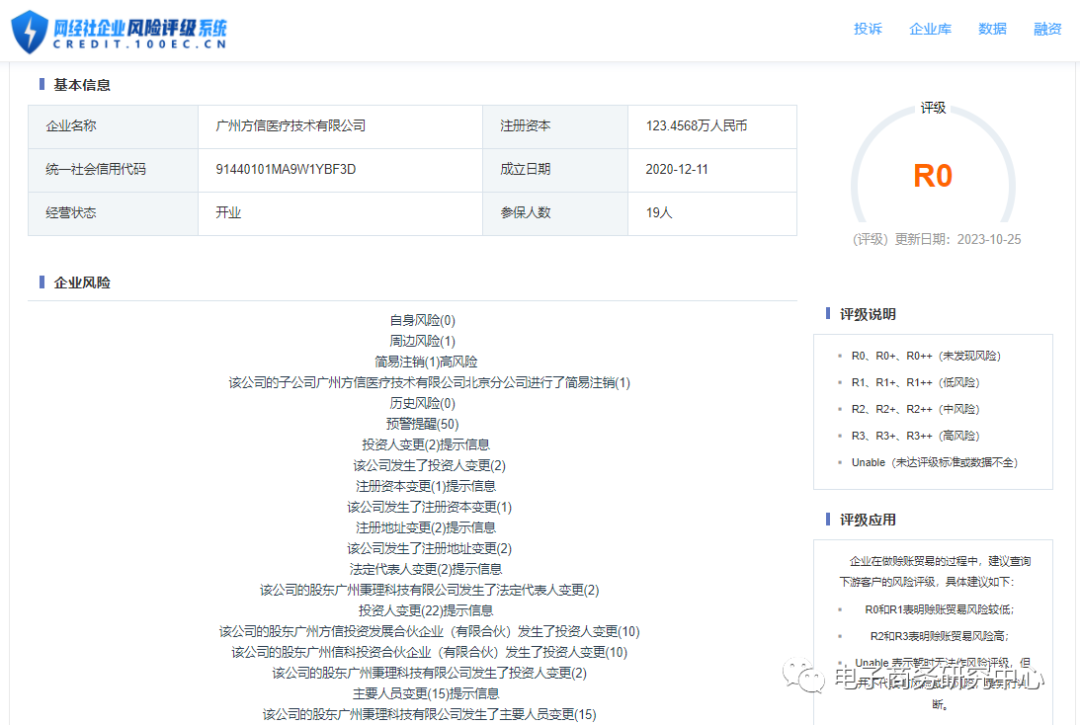This screenshot has width=1080, height=725.
Task: Open the 投诉 (complaints) section
Action: [x=867, y=29]
